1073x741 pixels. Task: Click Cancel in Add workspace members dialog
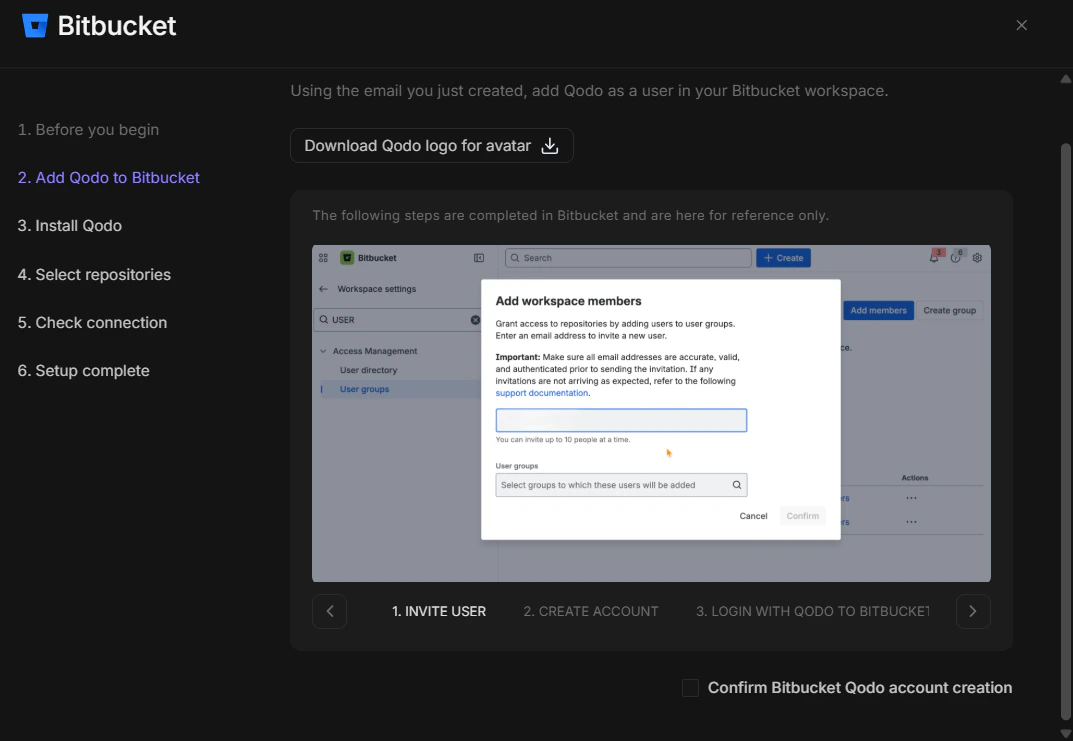tap(753, 516)
